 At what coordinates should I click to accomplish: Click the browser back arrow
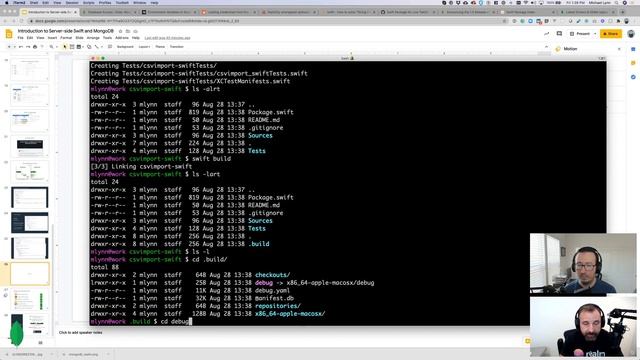(x=6, y=21)
